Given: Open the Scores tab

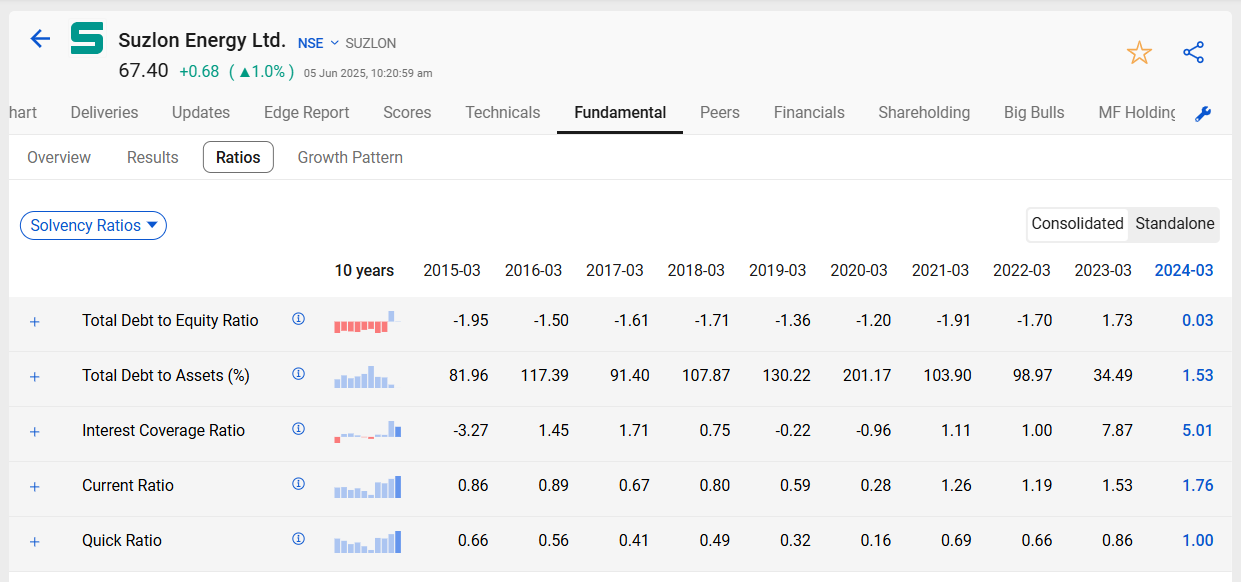Looking at the screenshot, I should click(x=407, y=113).
